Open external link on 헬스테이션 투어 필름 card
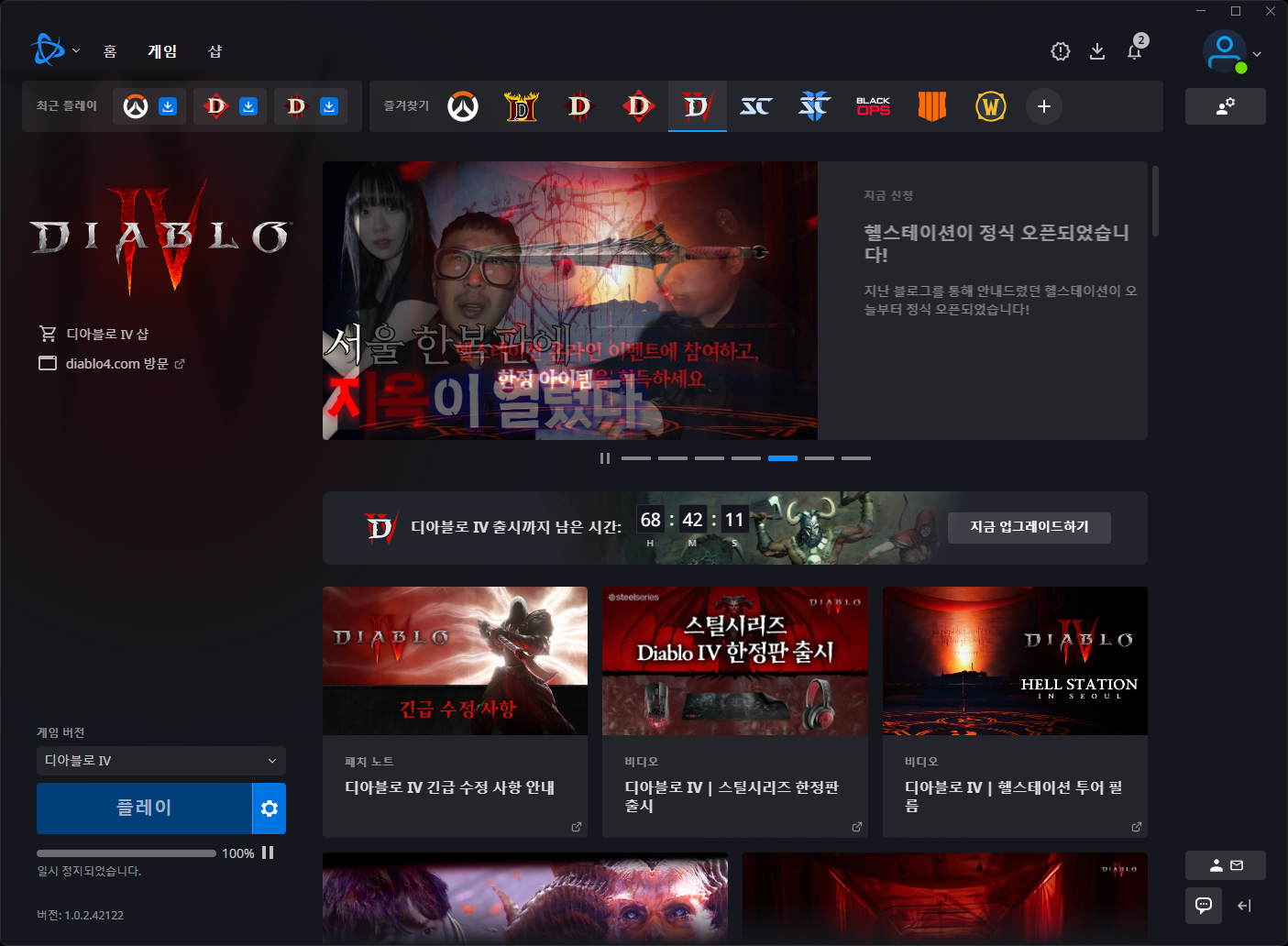 coord(1137,827)
